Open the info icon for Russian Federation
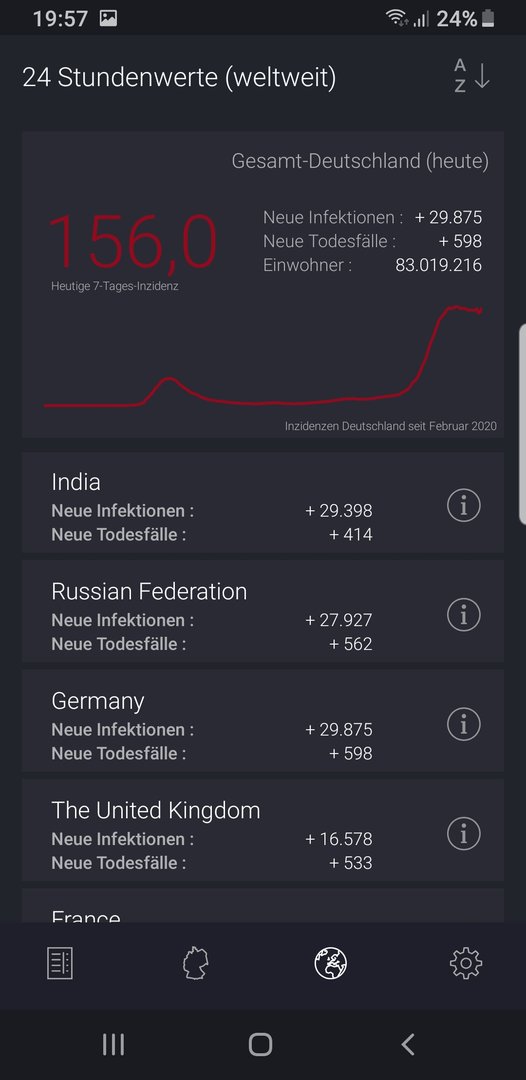Image resolution: width=526 pixels, height=1080 pixels. 463,614
